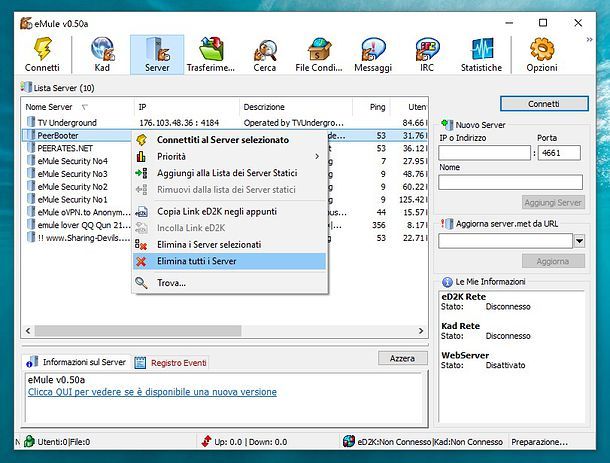This screenshot has height=463, width=610.
Task: Sort by Descrizione column header
Action: [x=296, y=107]
